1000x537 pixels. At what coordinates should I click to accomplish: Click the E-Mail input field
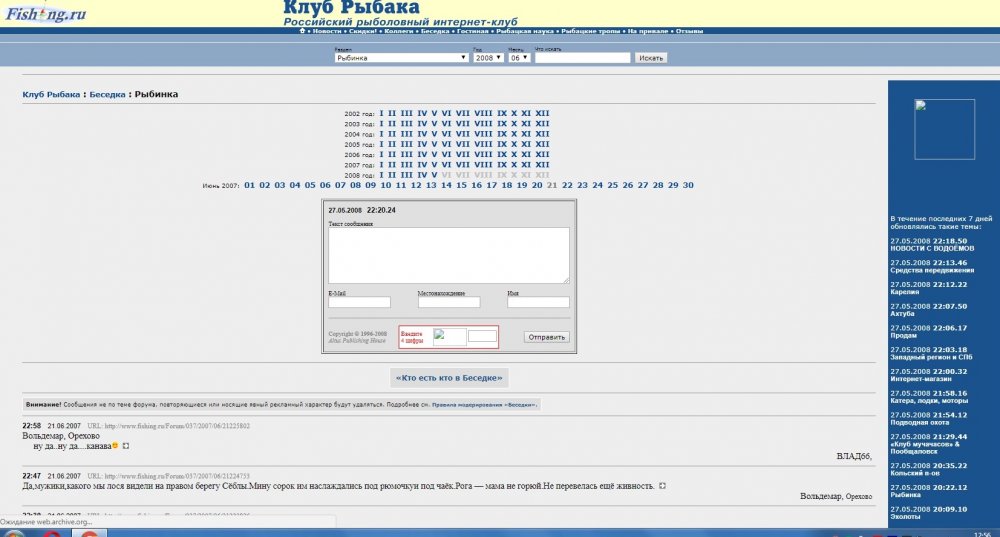359,302
